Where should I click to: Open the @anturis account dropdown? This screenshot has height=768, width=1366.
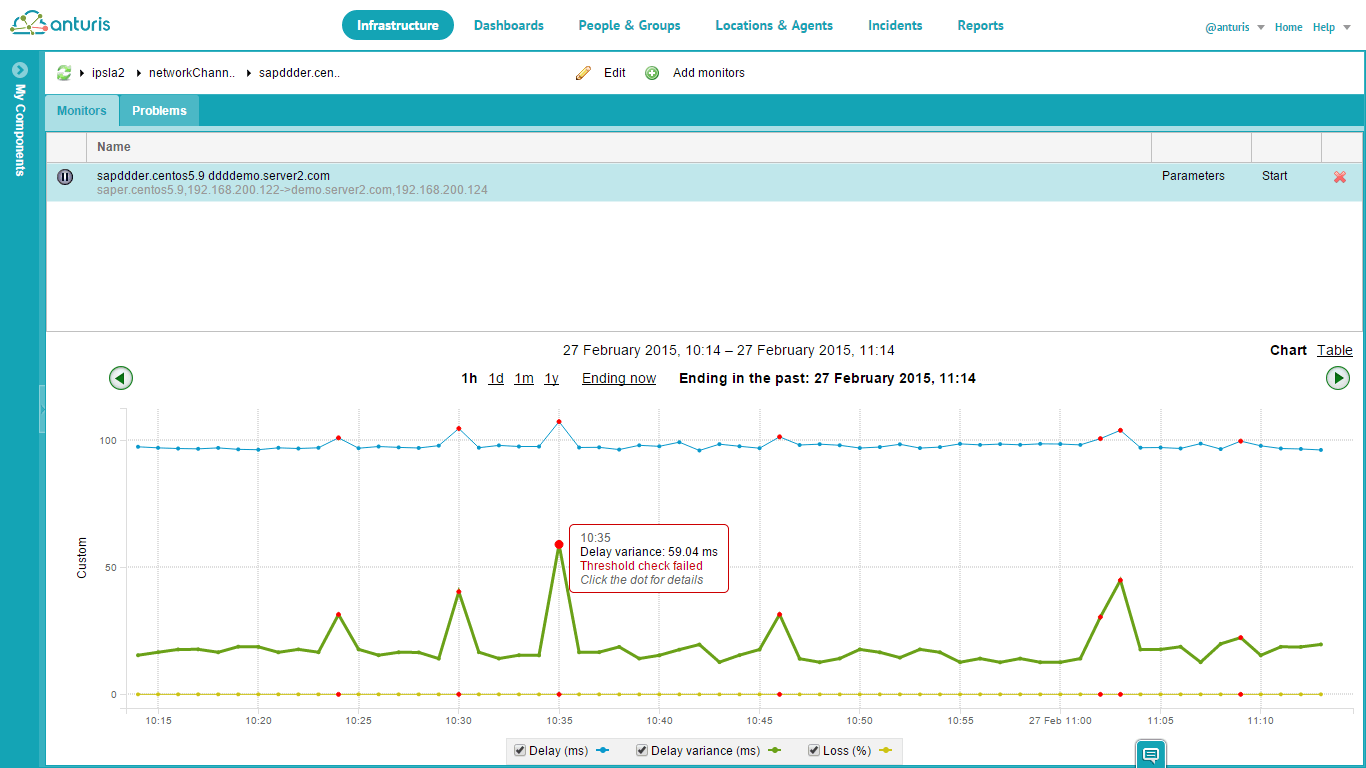tap(1235, 27)
